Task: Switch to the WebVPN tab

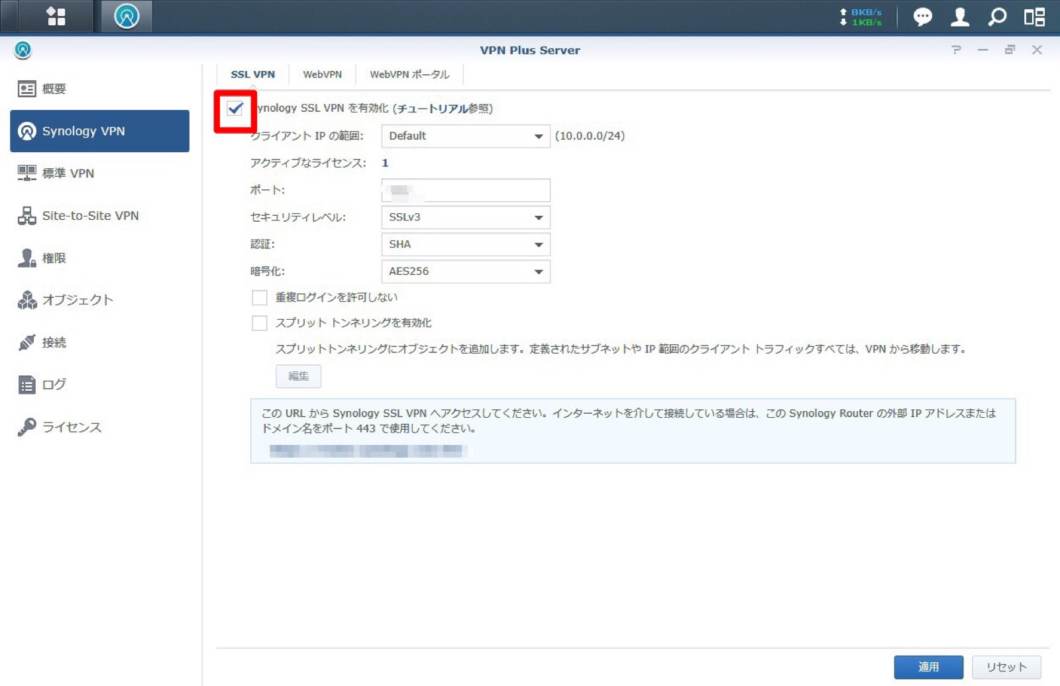Action: [x=322, y=74]
